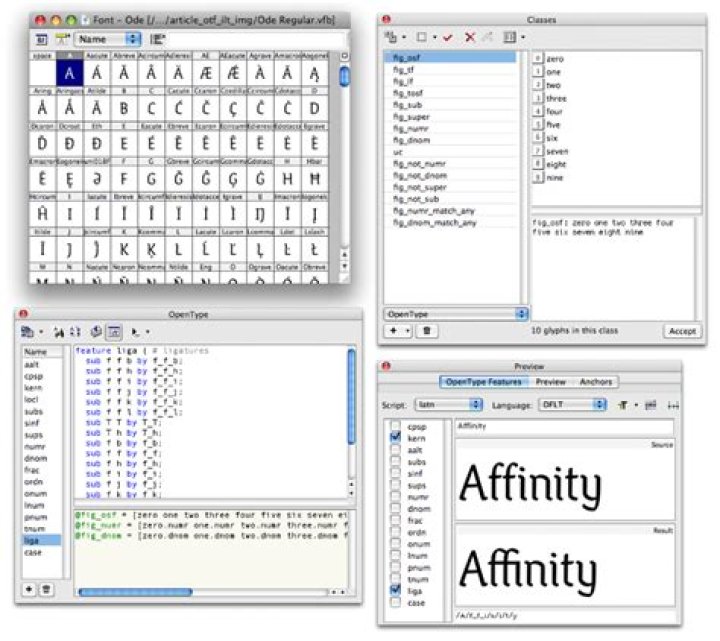Click the columns layout icon in Classes toolbar
Viewport: 720px width, 641px height.
(x=510, y=37)
